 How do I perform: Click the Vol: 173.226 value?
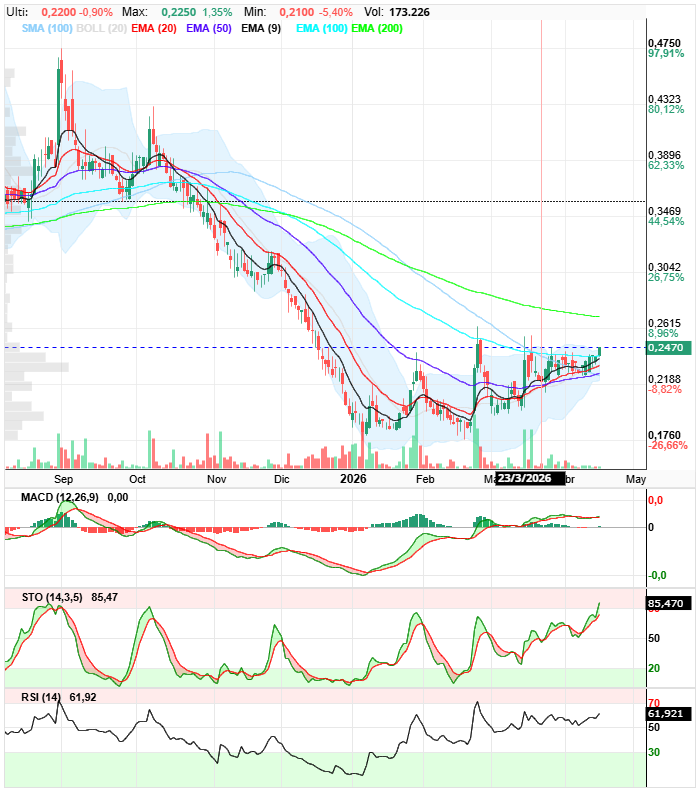coord(410,12)
